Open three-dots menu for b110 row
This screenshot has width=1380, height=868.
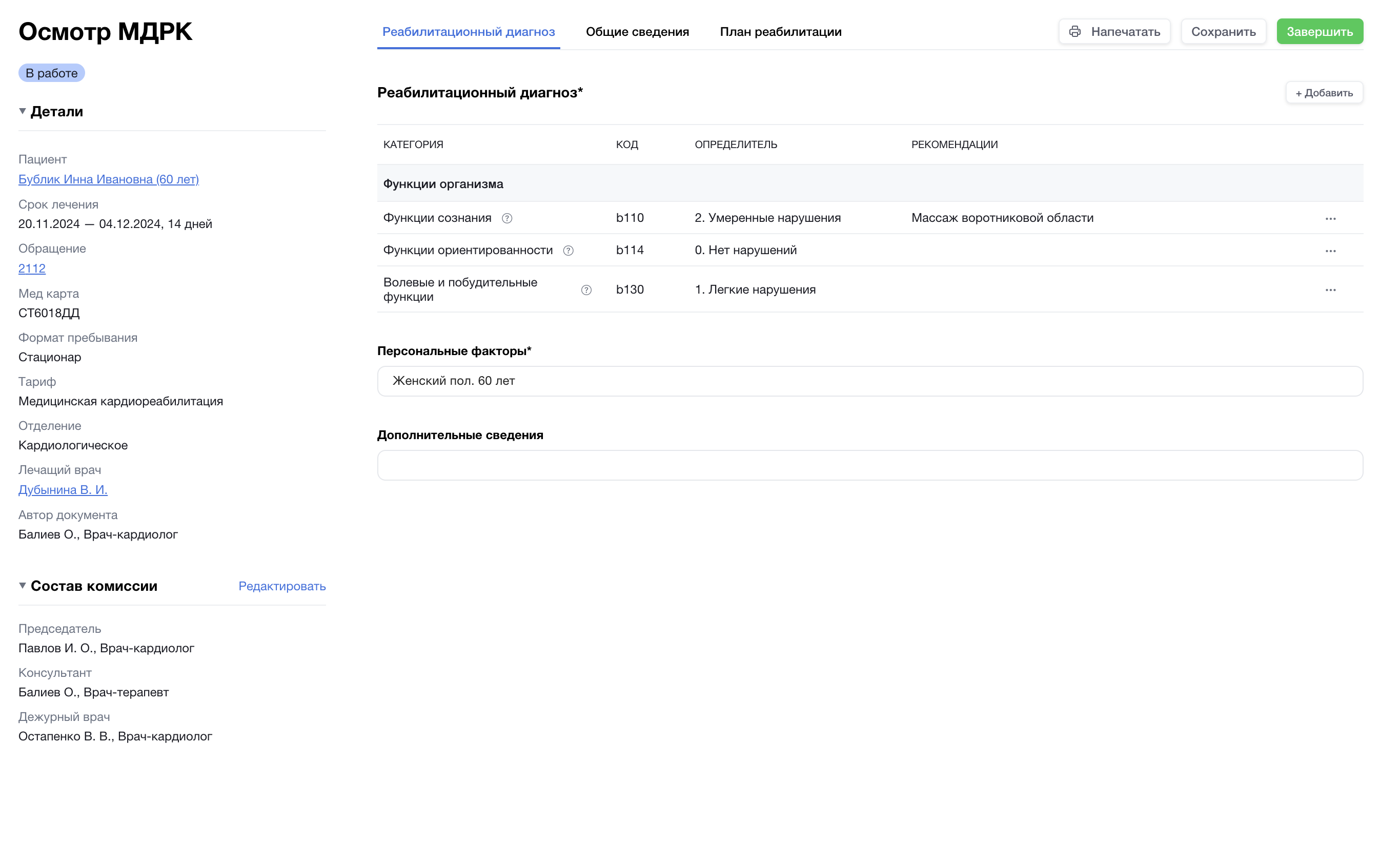pos(1330,218)
